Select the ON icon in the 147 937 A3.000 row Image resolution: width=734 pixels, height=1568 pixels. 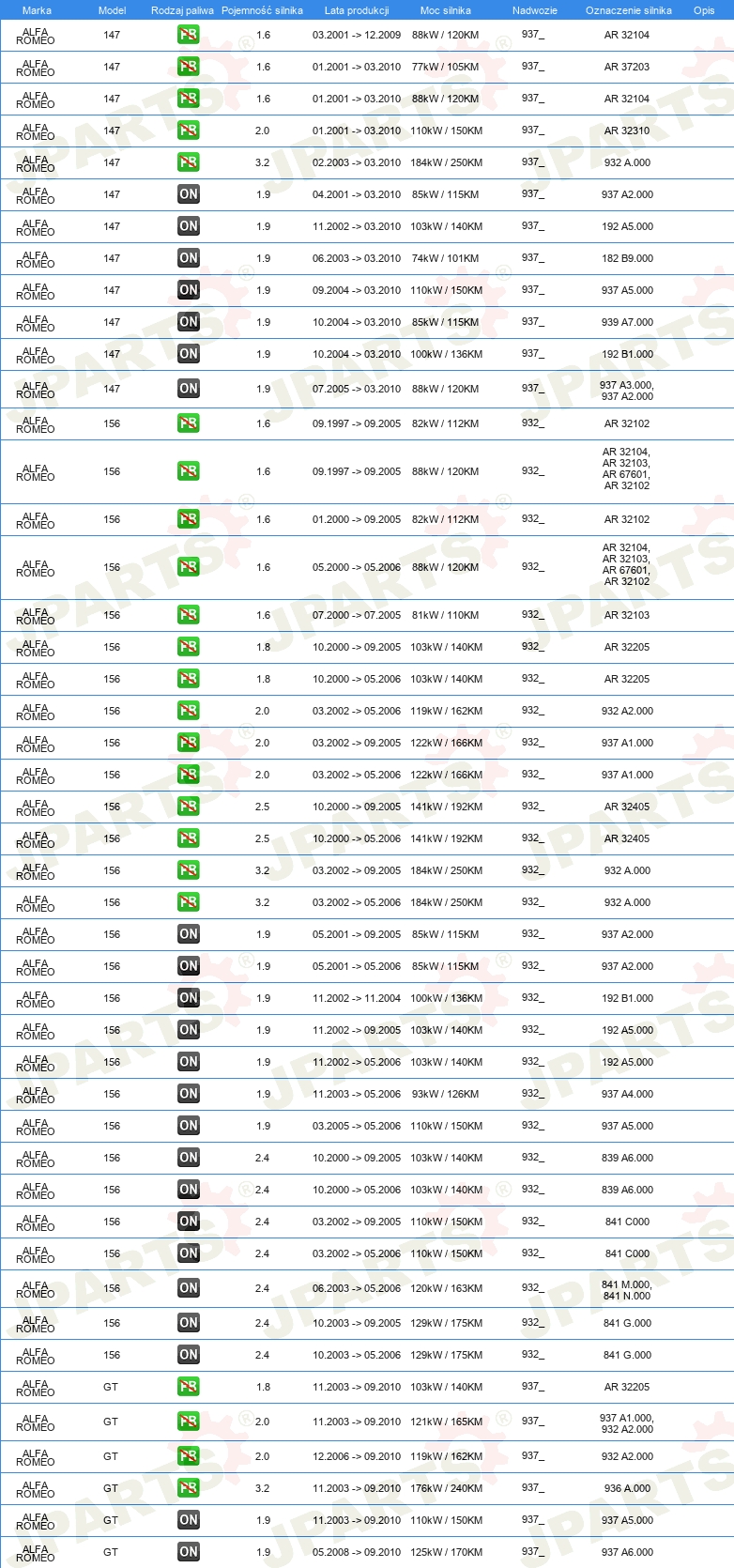(189, 389)
